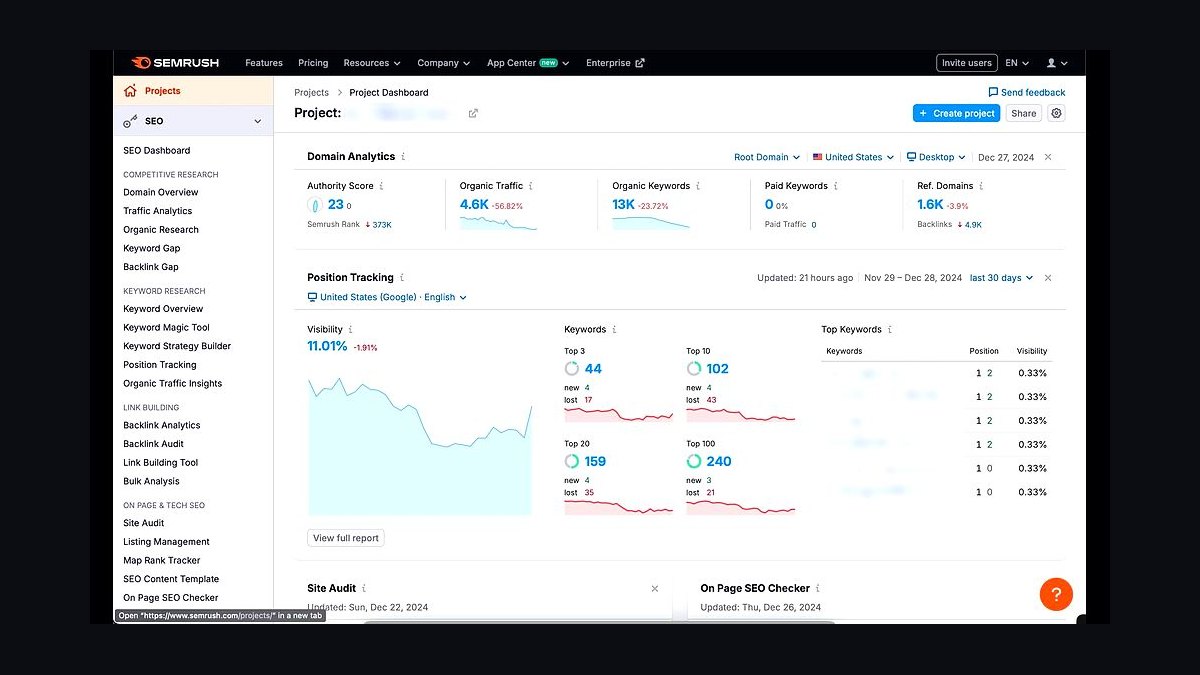Image resolution: width=1200 pixels, height=675 pixels.
Task: Open the user account icon menu
Action: pyautogui.click(x=1056, y=63)
